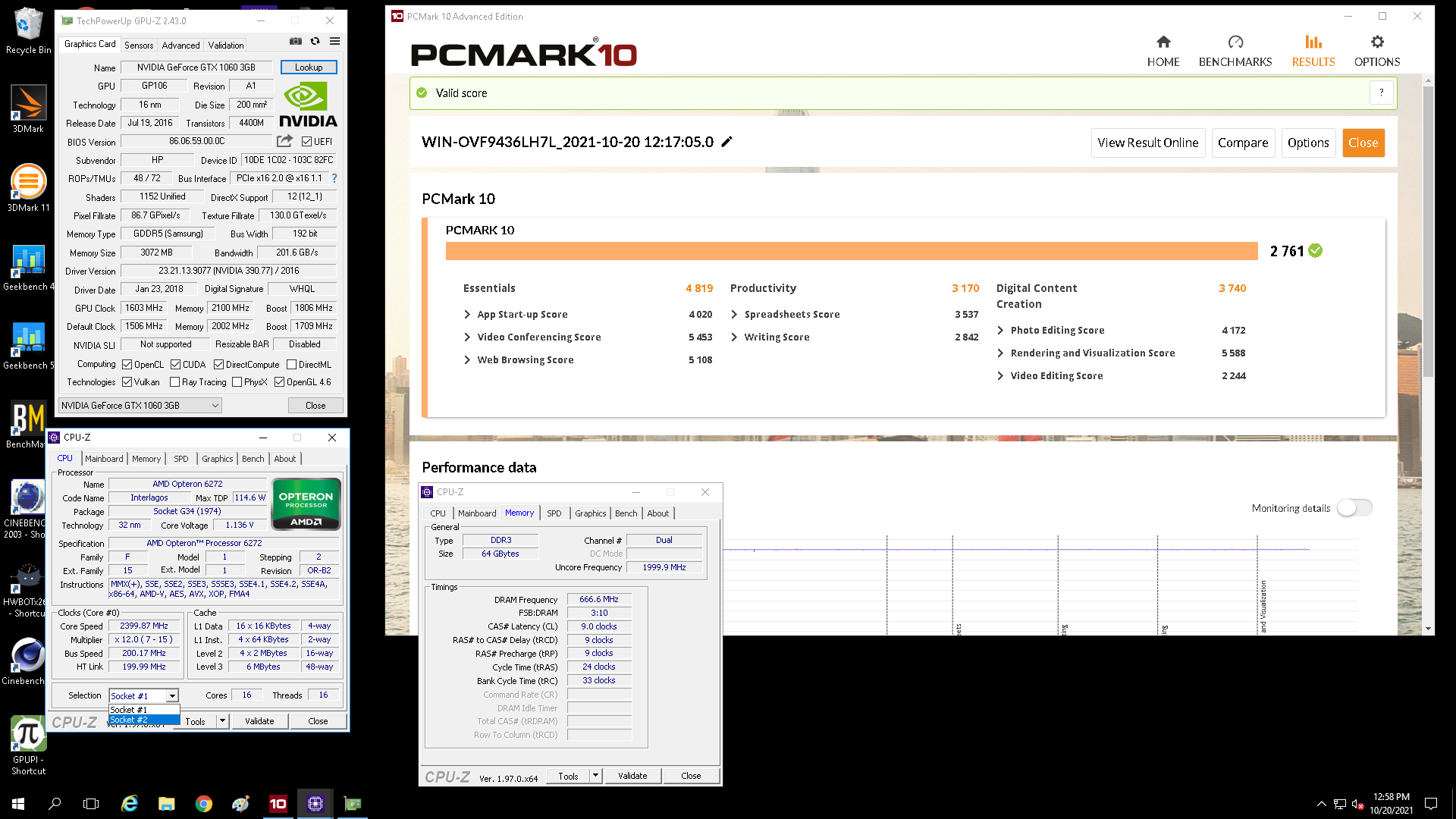Screen dimensions: 1456x819
Task: Open the Geekbench 4 desktop shortcut
Action: (x=28, y=267)
